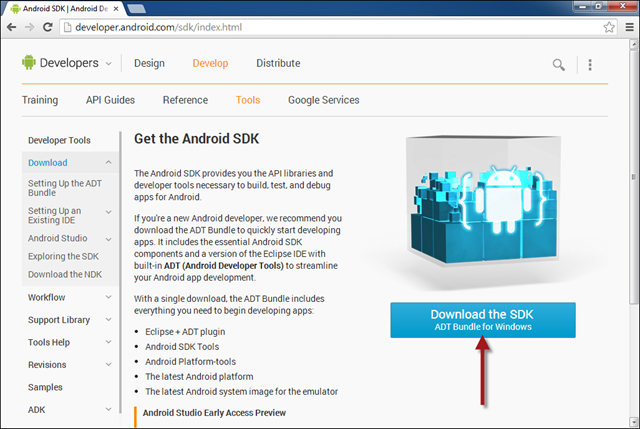Viewport: 640px width, 429px height.
Task: Click the page icon in address bar
Action: (x=68, y=27)
